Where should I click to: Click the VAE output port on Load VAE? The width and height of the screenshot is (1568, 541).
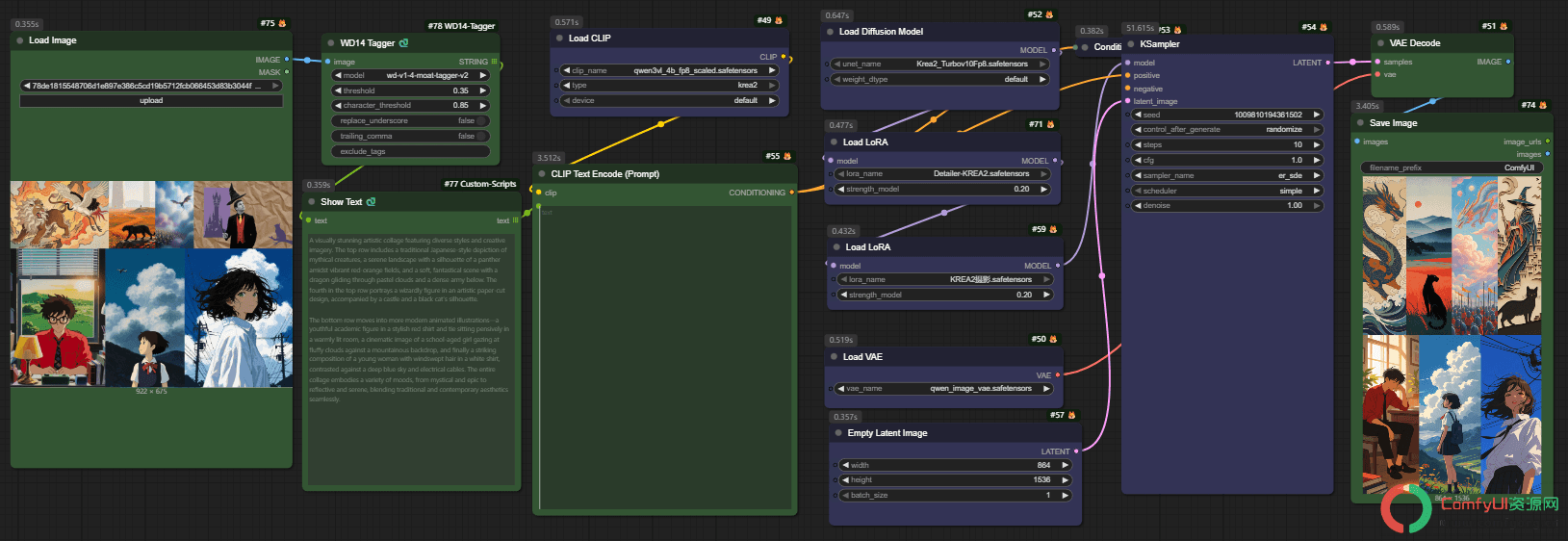click(1058, 375)
